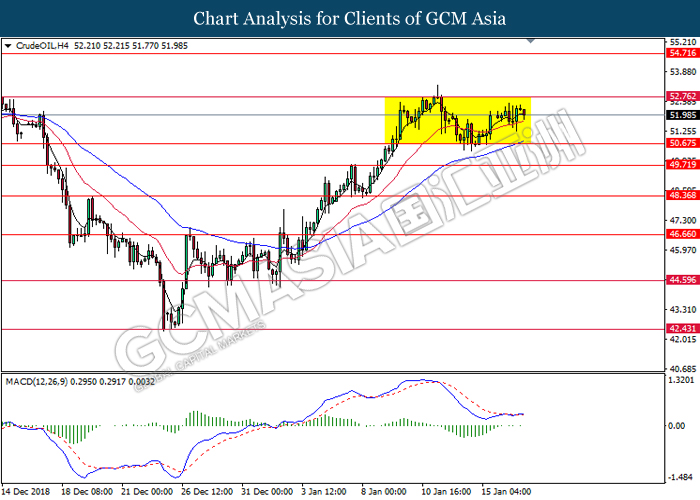Click the 26 Dec 12:00 time label

(207, 492)
